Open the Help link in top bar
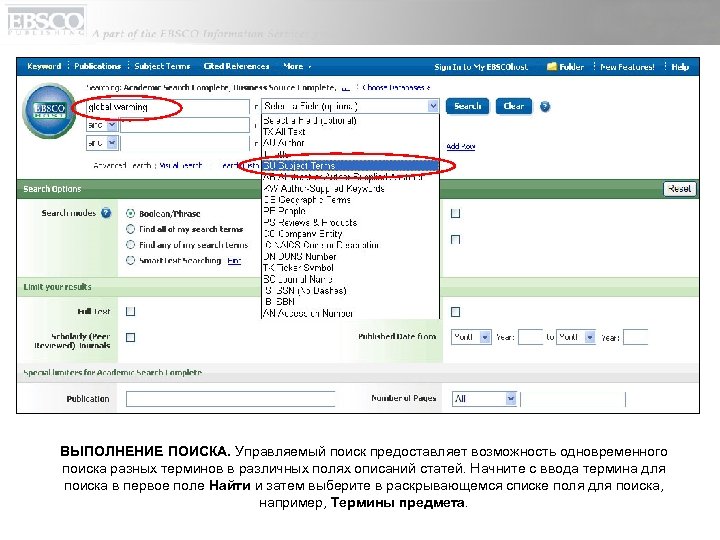This screenshot has width=720, height=540. point(680,67)
